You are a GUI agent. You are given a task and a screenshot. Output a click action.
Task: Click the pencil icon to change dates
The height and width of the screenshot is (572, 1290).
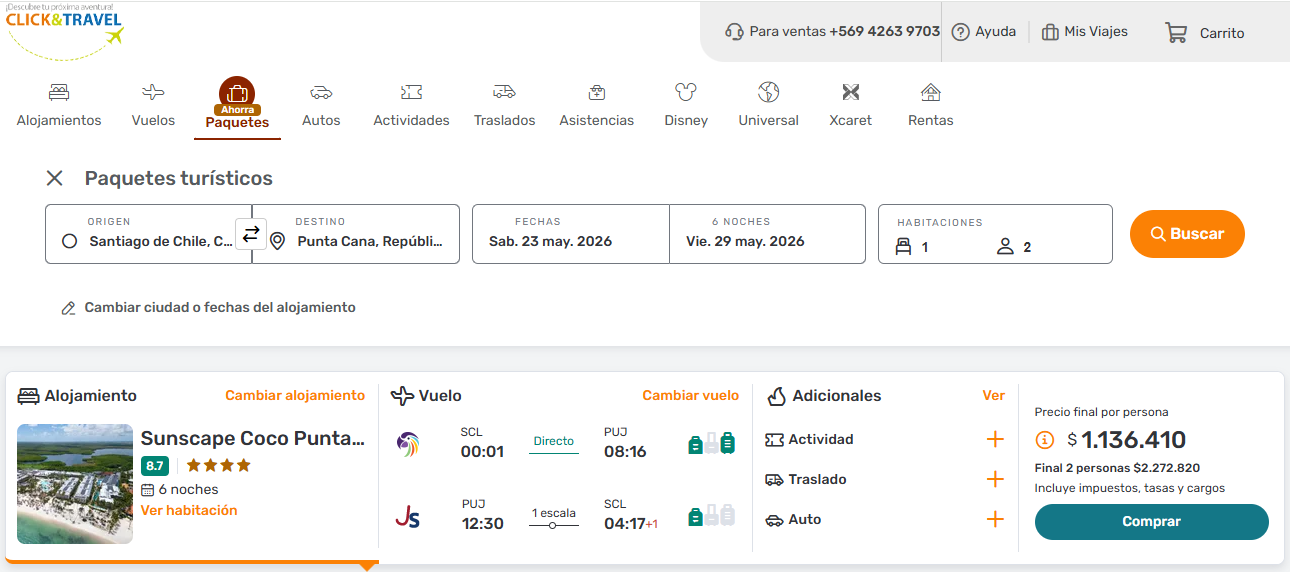click(x=69, y=308)
